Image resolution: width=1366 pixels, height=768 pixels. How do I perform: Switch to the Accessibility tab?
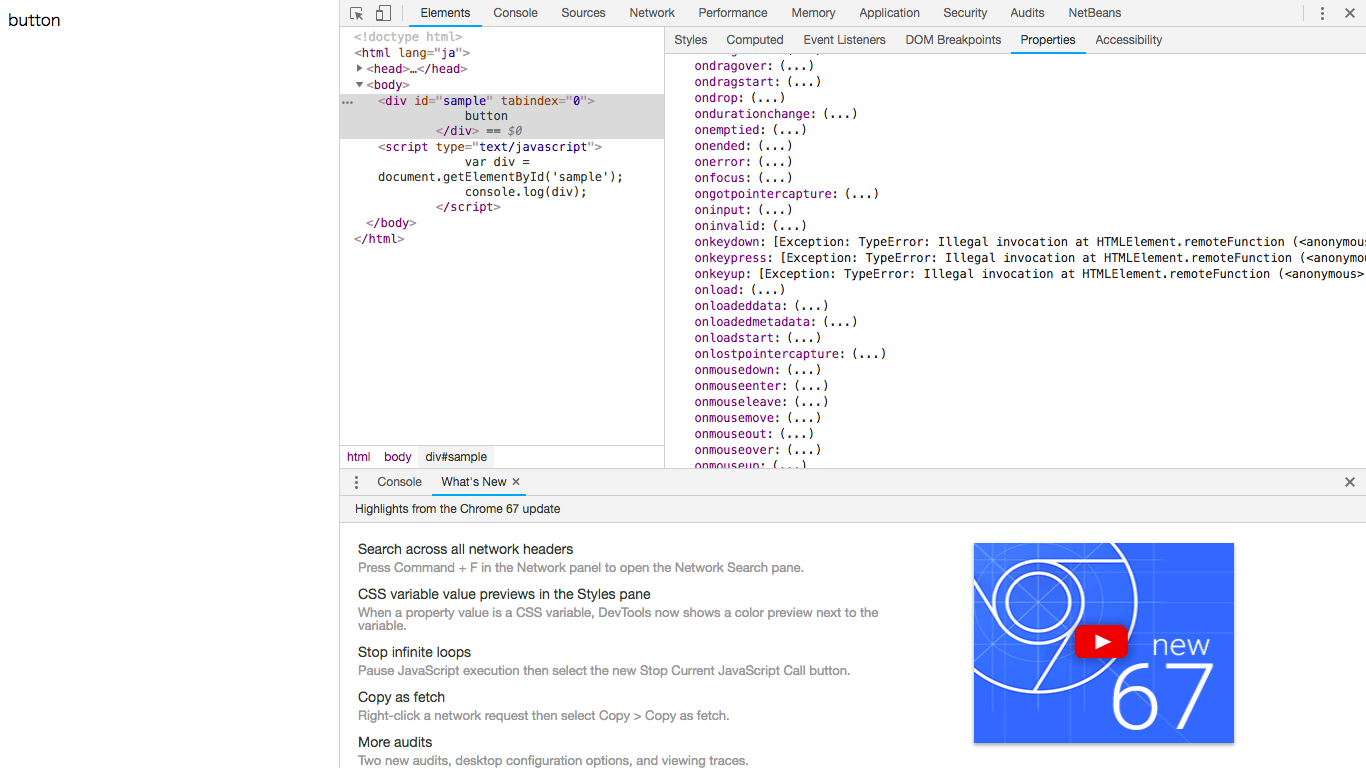pyautogui.click(x=1128, y=40)
